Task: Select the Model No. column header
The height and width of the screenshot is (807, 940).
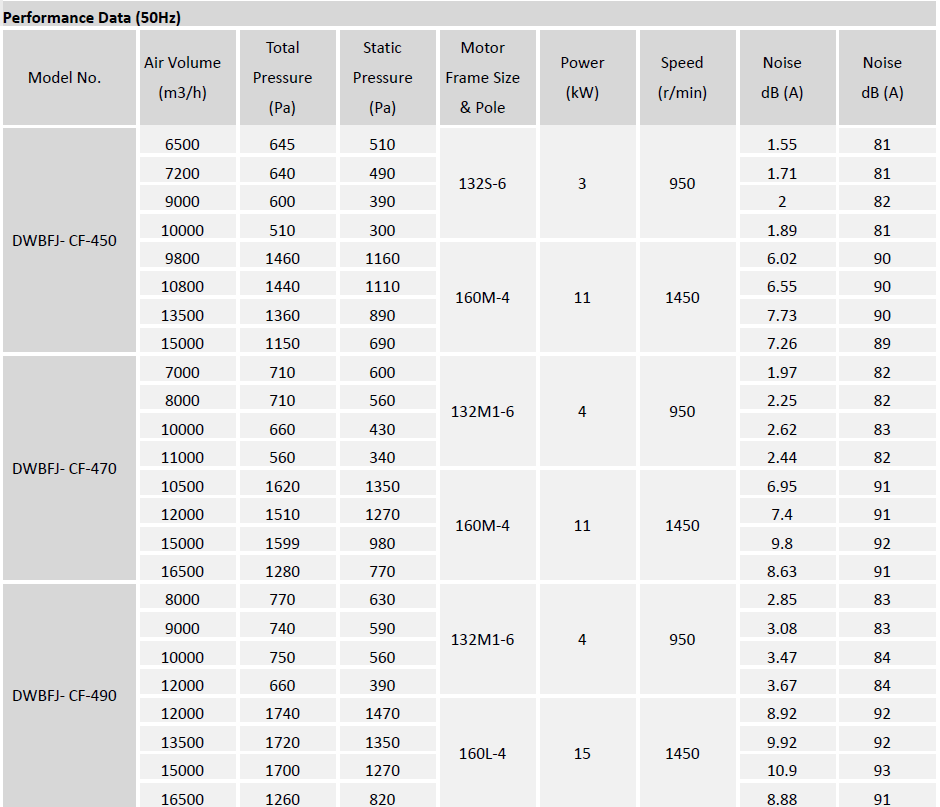Action: [x=65, y=78]
